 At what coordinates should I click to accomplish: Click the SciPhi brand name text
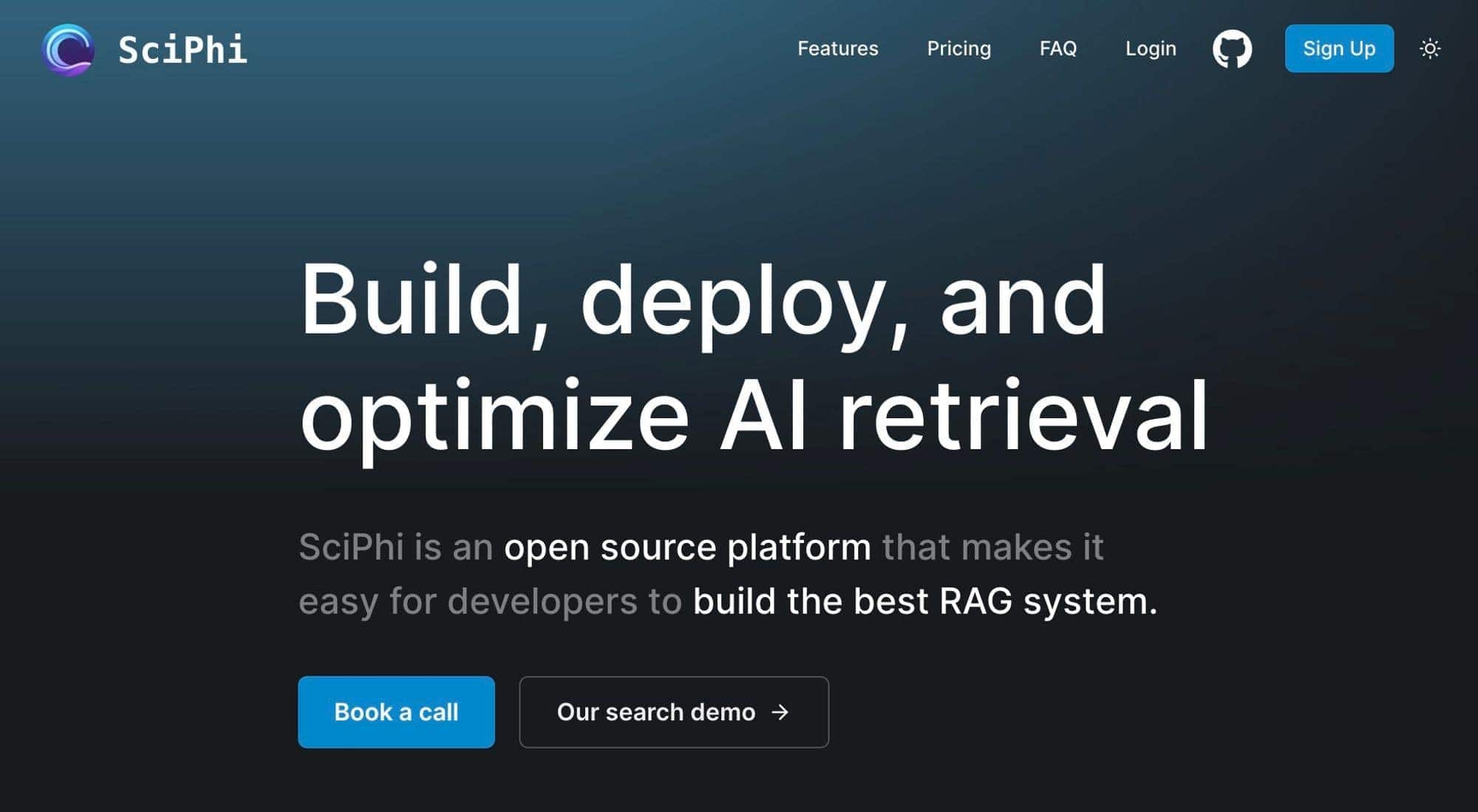183,50
